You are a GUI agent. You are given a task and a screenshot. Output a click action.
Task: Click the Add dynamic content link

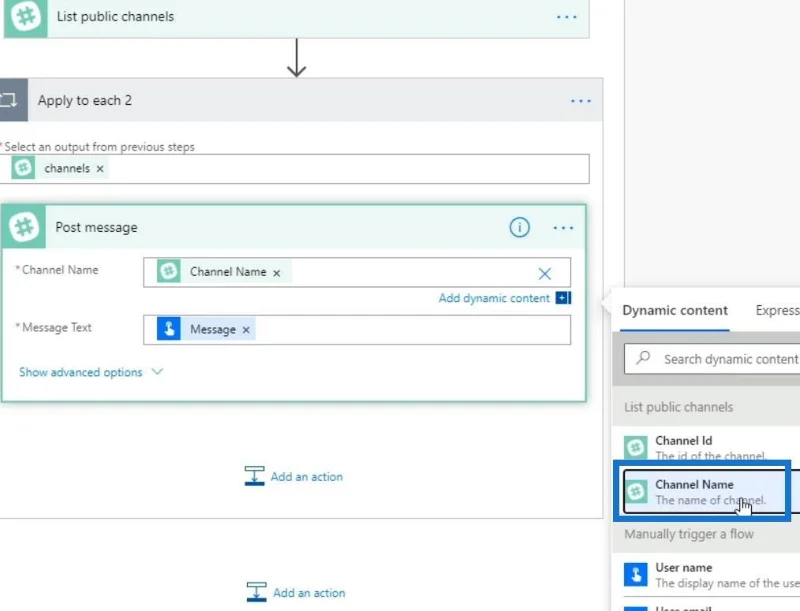tap(494, 298)
